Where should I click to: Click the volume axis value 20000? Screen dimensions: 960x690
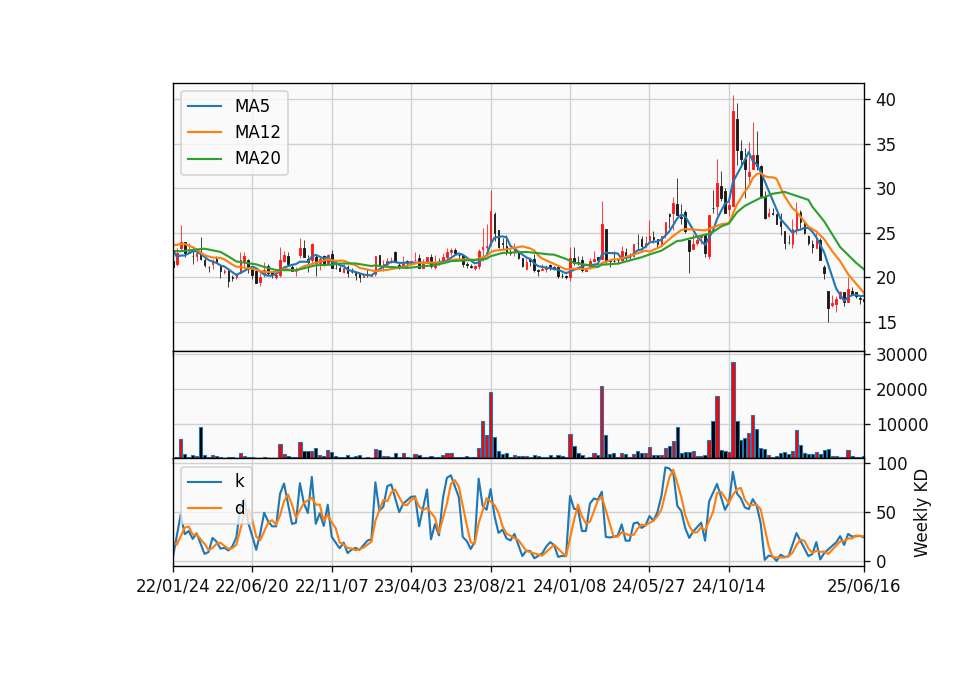902,389
